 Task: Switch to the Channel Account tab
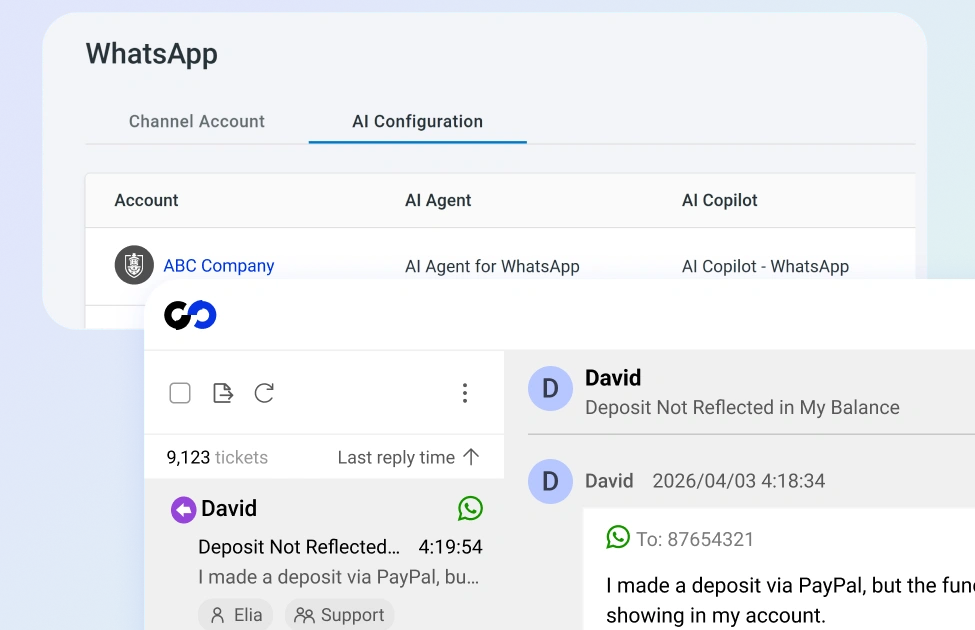pyautogui.click(x=196, y=121)
